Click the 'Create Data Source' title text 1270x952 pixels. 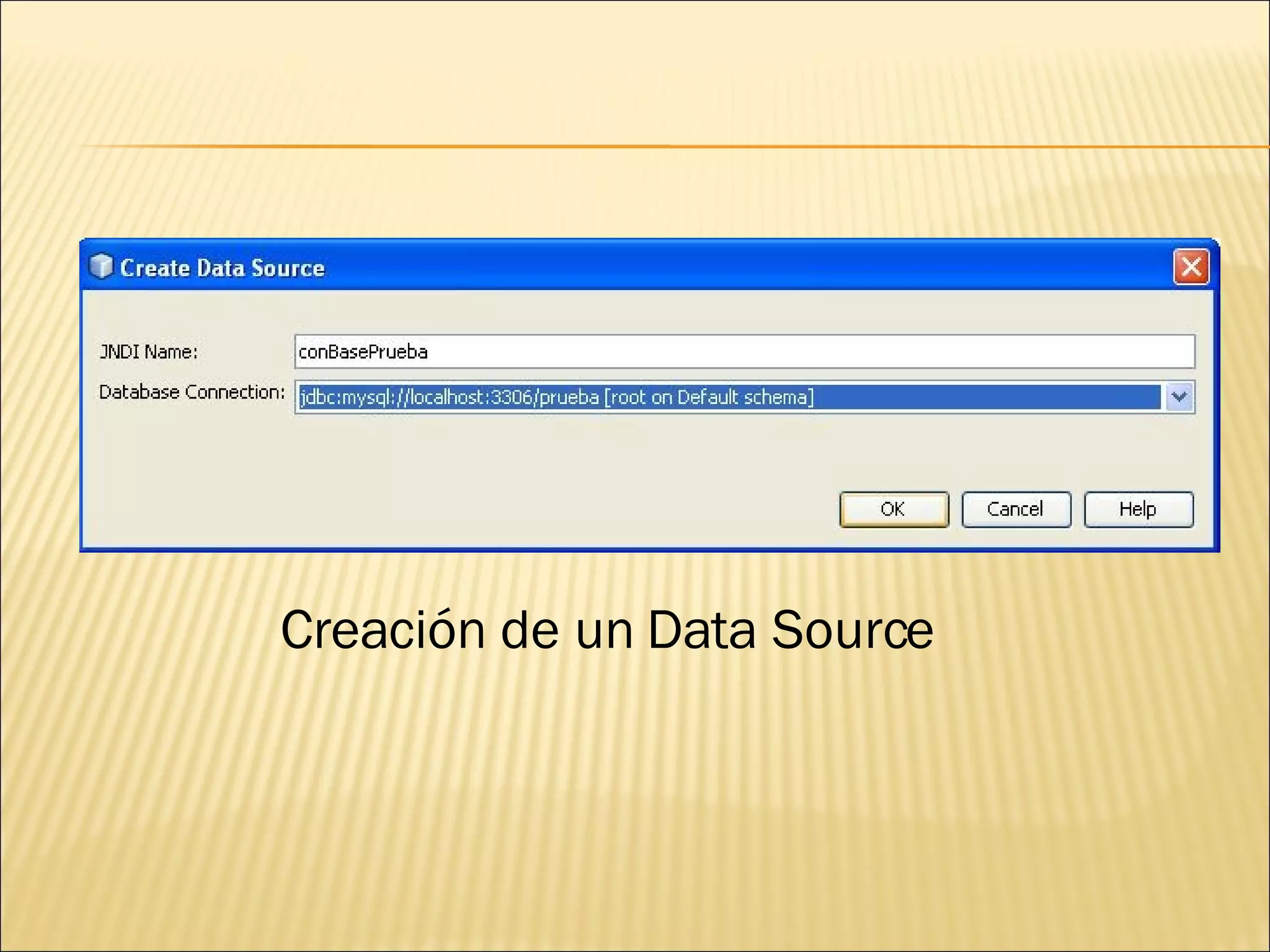(222, 268)
